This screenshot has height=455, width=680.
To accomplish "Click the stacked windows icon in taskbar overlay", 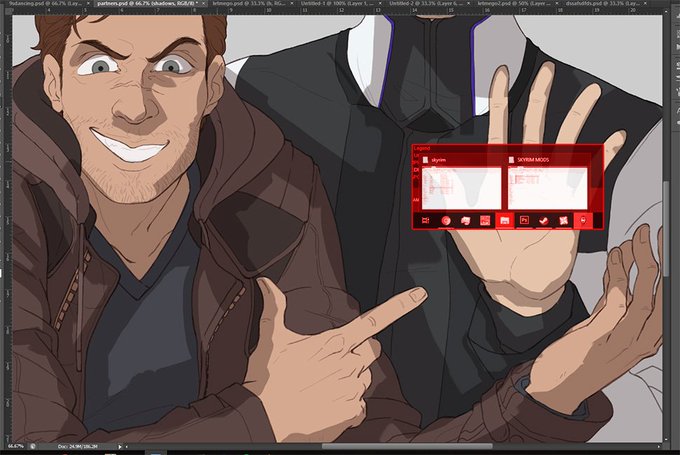I will coord(465,221).
